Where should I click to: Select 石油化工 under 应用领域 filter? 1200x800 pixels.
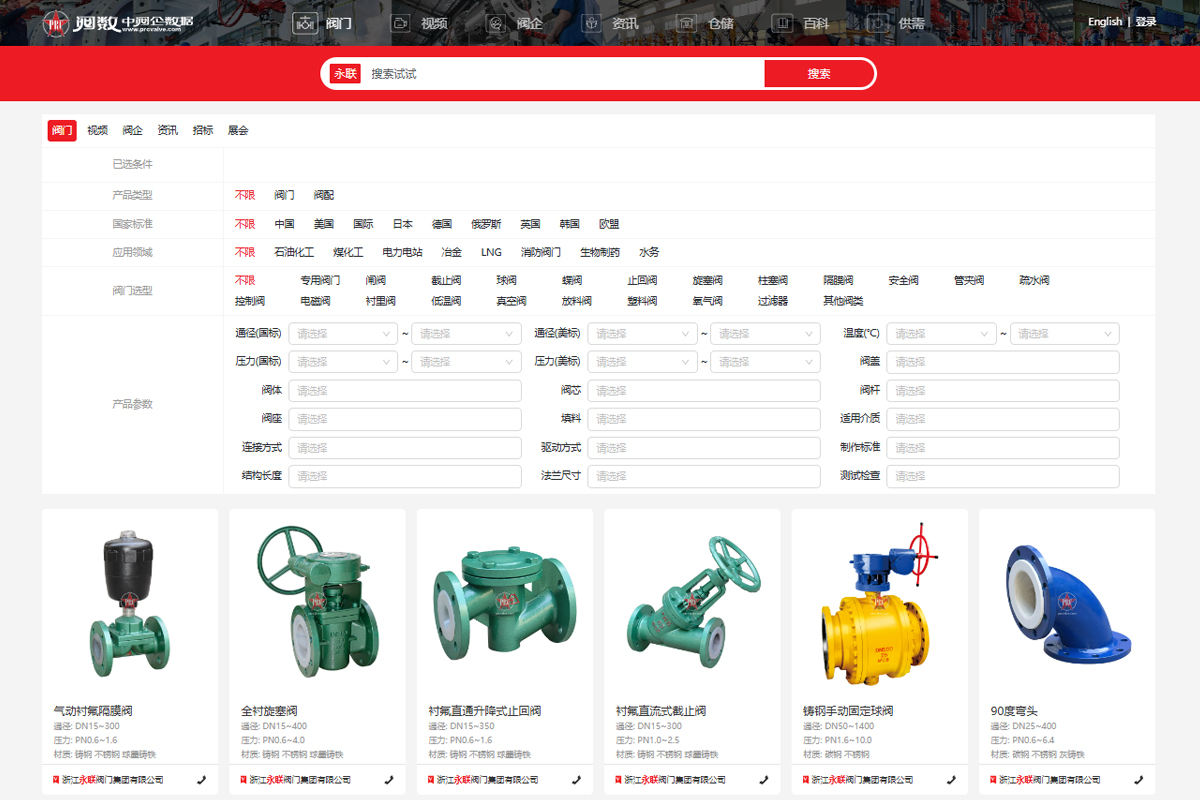point(294,252)
